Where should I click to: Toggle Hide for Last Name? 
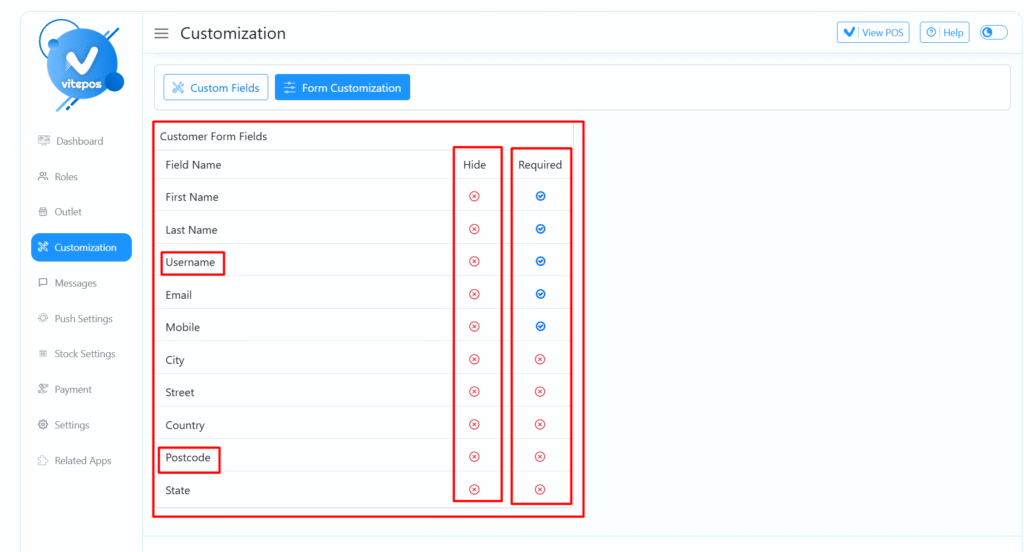click(475, 229)
